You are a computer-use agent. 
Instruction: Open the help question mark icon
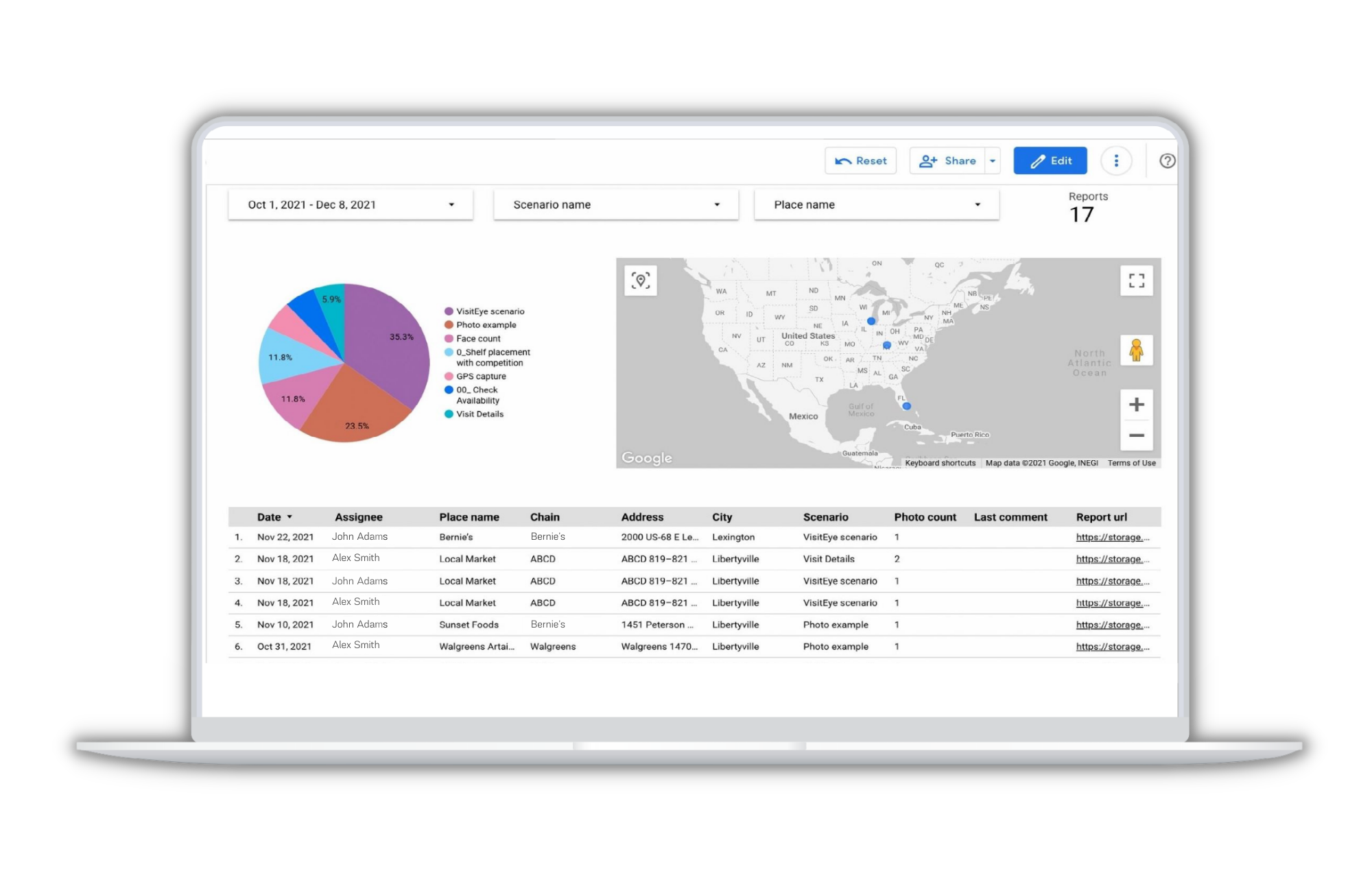pyautogui.click(x=1166, y=160)
